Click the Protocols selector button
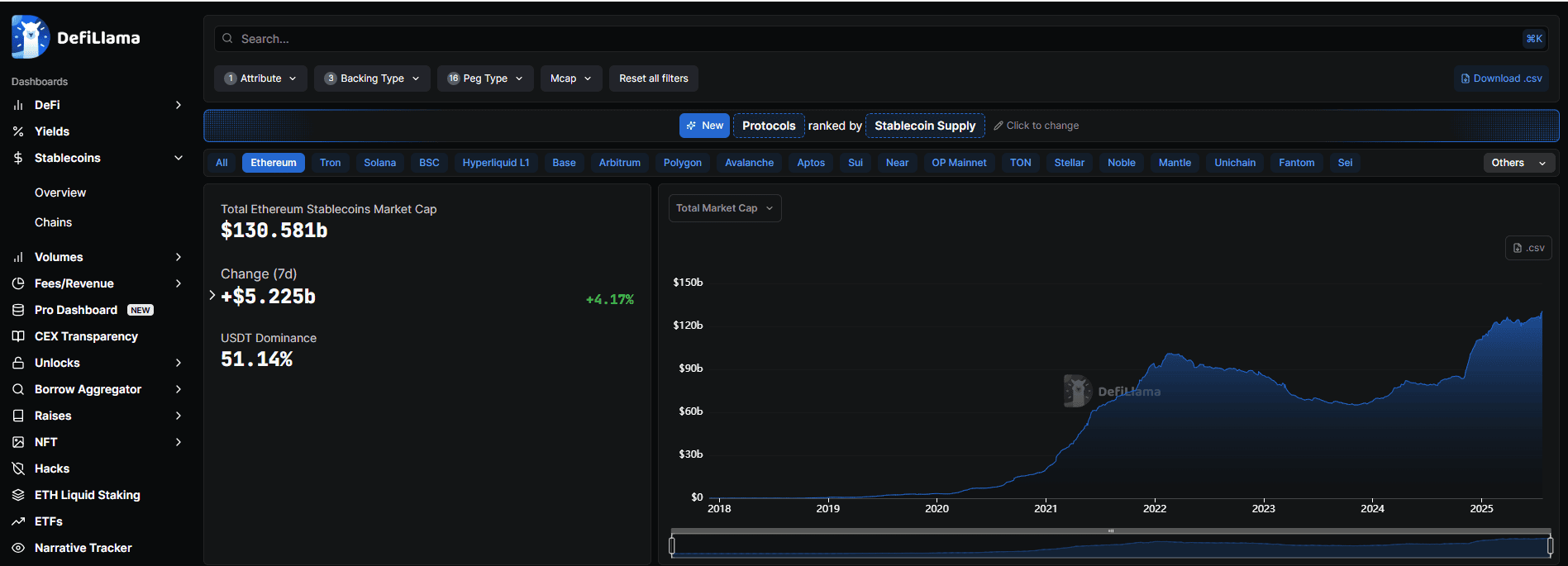Screen dimensions: 1568x566 coord(769,126)
